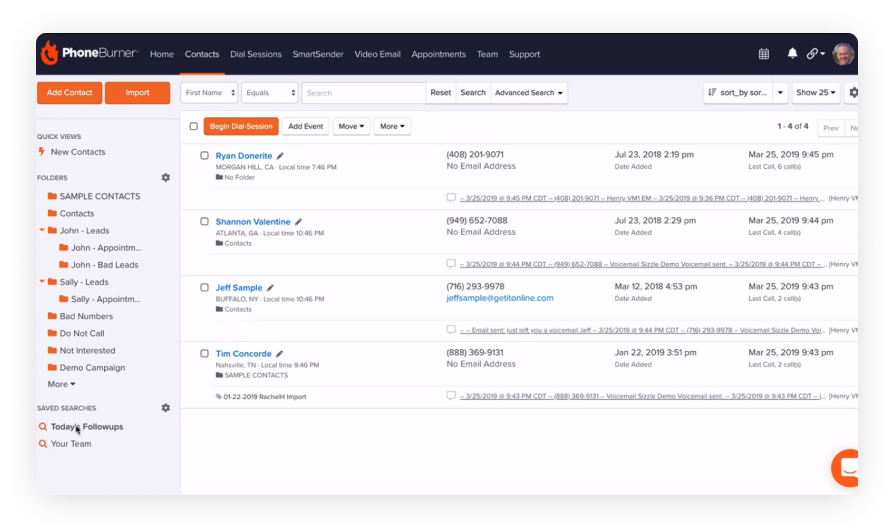Screen dimensions: 894x528
Task: Click the note icon in Shannon Valentine's row
Action: coord(451,263)
